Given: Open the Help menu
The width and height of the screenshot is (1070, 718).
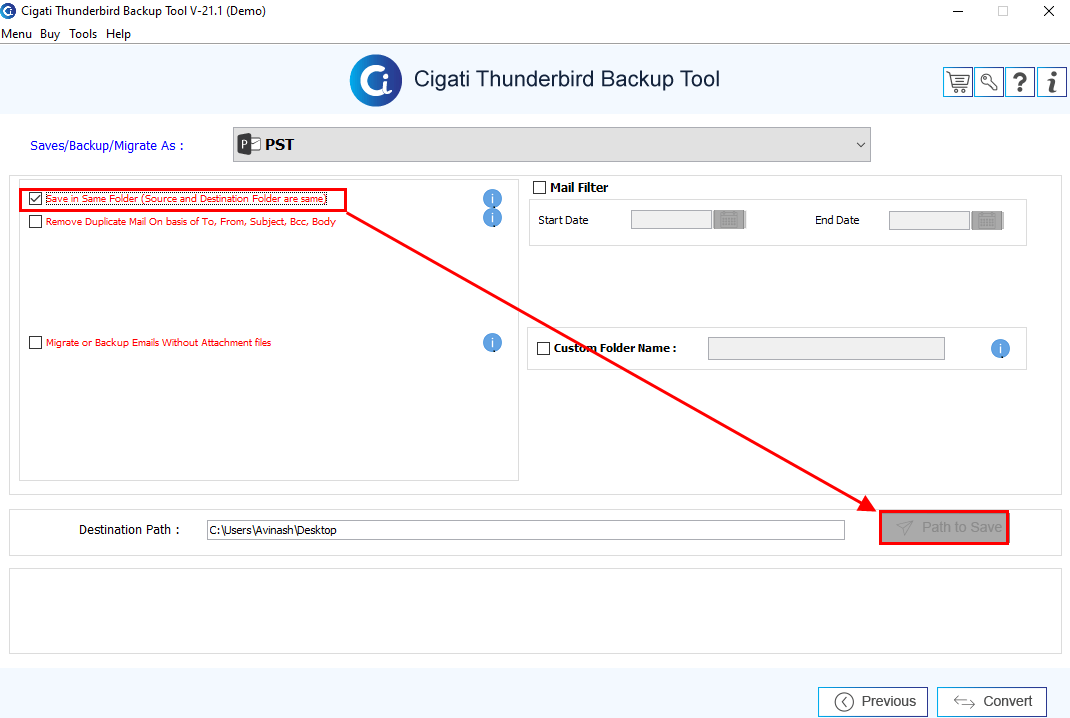Looking at the screenshot, I should [118, 34].
